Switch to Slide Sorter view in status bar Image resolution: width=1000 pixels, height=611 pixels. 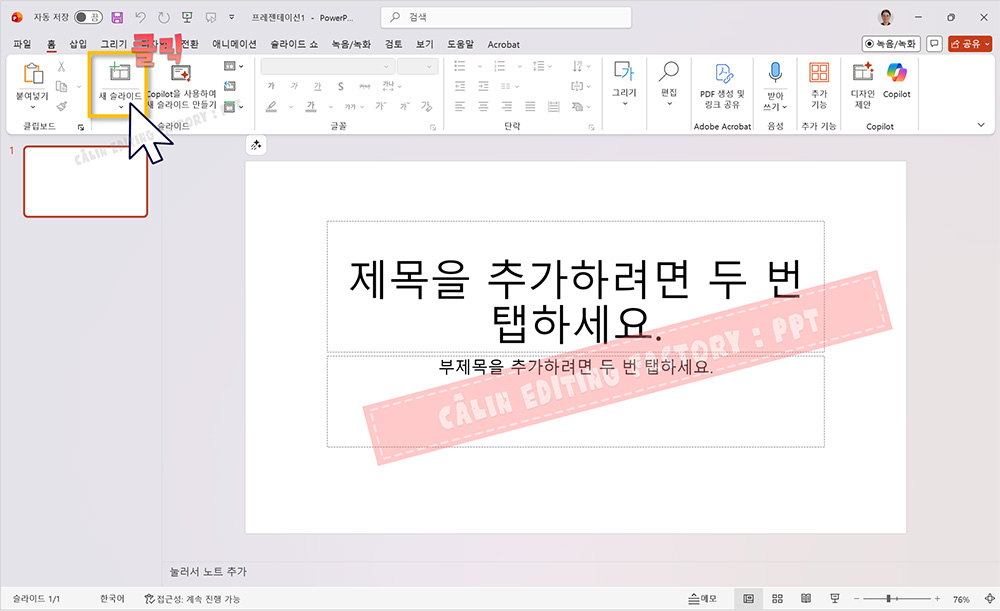pyautogui.click(x=776, y=597)
